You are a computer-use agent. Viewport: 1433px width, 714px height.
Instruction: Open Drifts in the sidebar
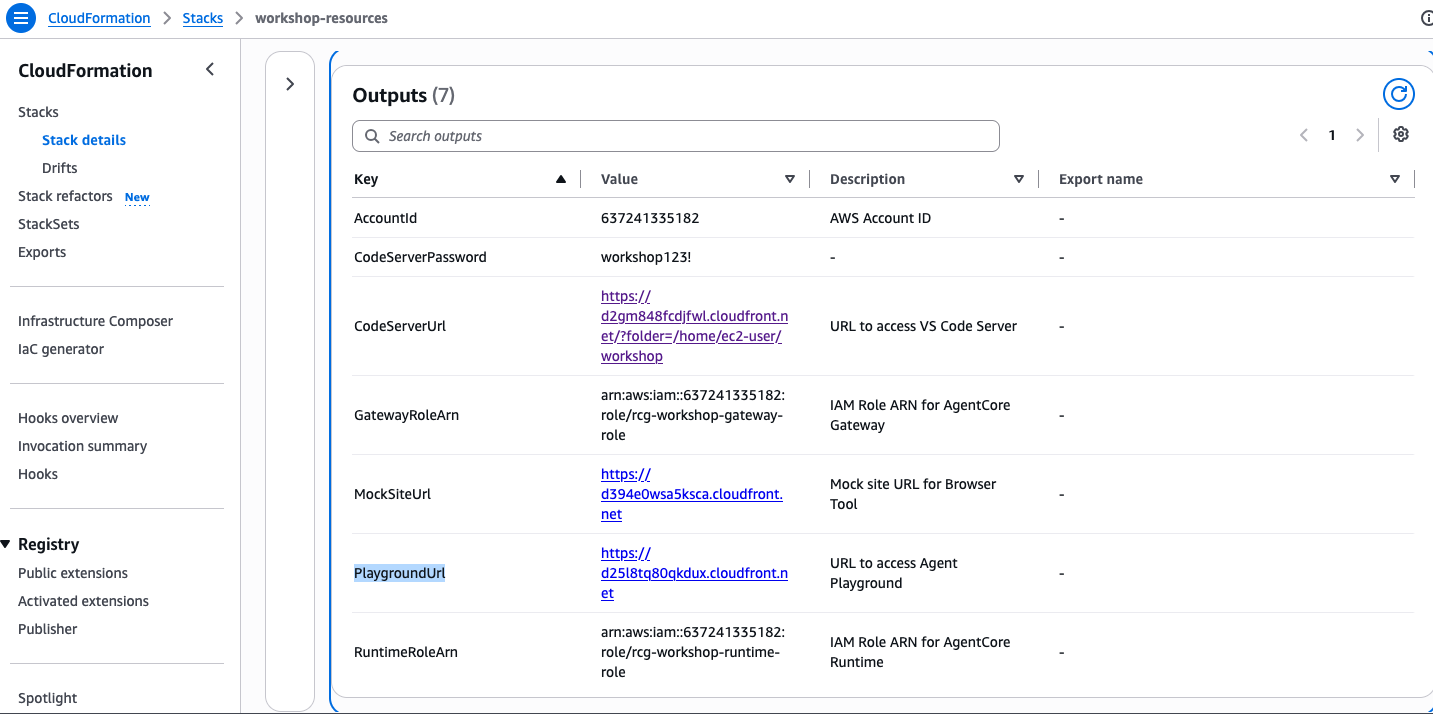click(60, 168)
